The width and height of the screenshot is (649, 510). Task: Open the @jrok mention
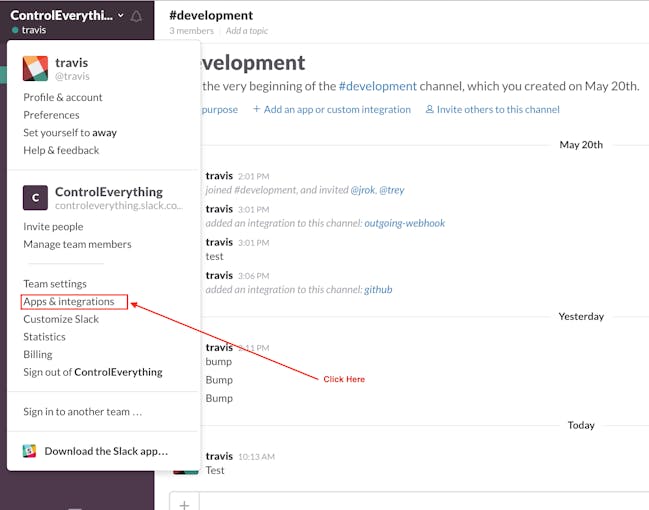363,190
